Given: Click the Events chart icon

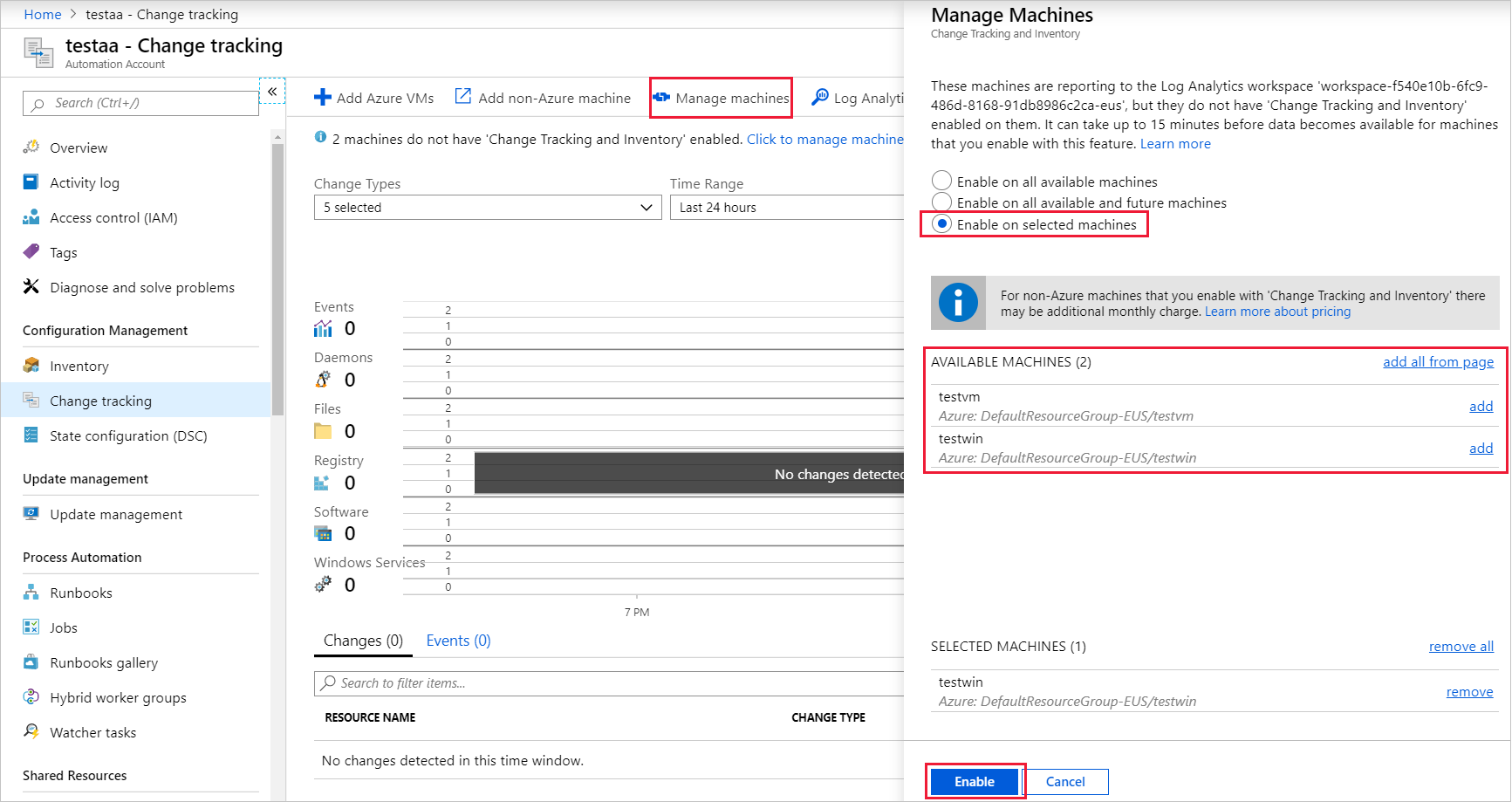Looking at the screenshot, I should click(x=323, y=328).
